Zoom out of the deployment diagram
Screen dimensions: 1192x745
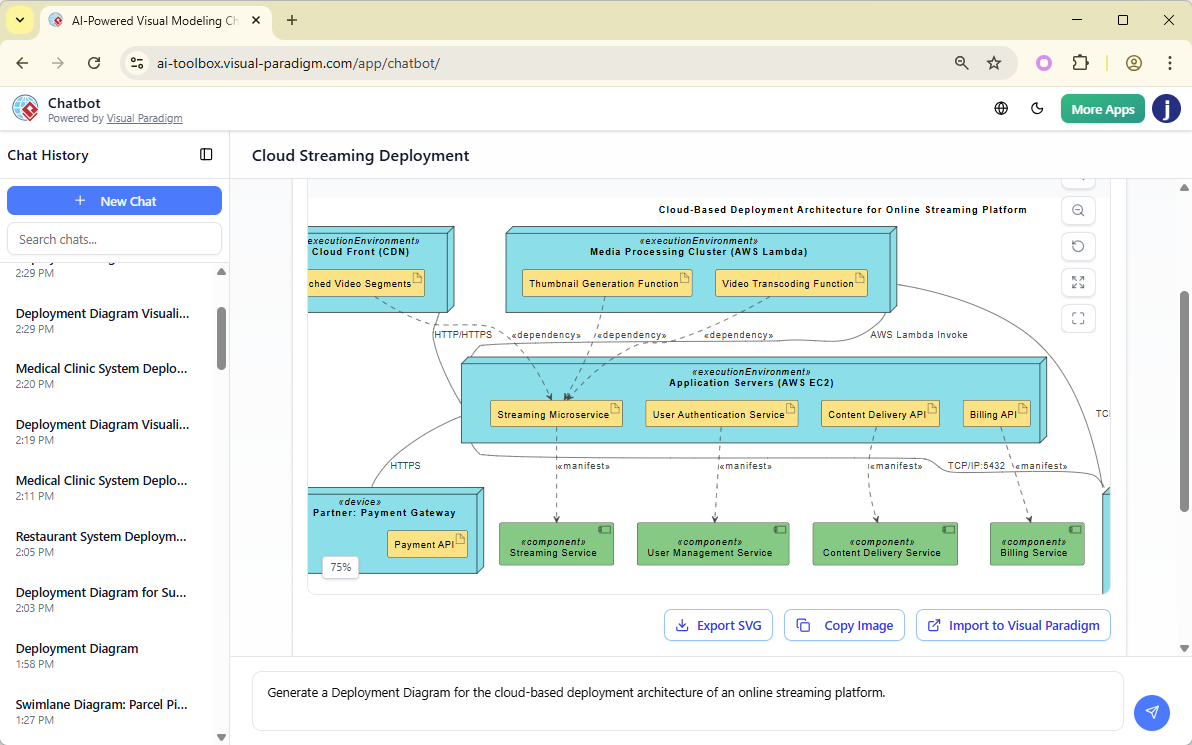click(x=1078, y=210)
